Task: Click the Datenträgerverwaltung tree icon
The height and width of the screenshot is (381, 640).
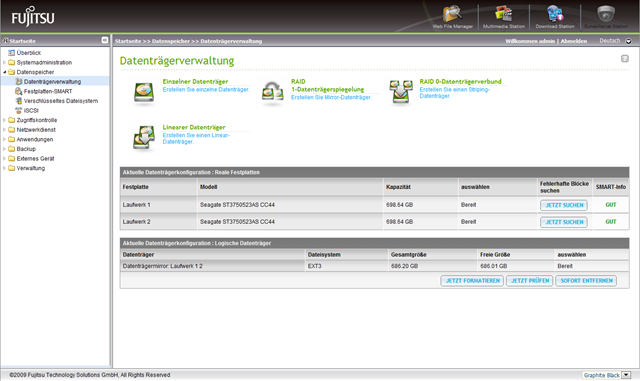Action: [x=18, y=81]
